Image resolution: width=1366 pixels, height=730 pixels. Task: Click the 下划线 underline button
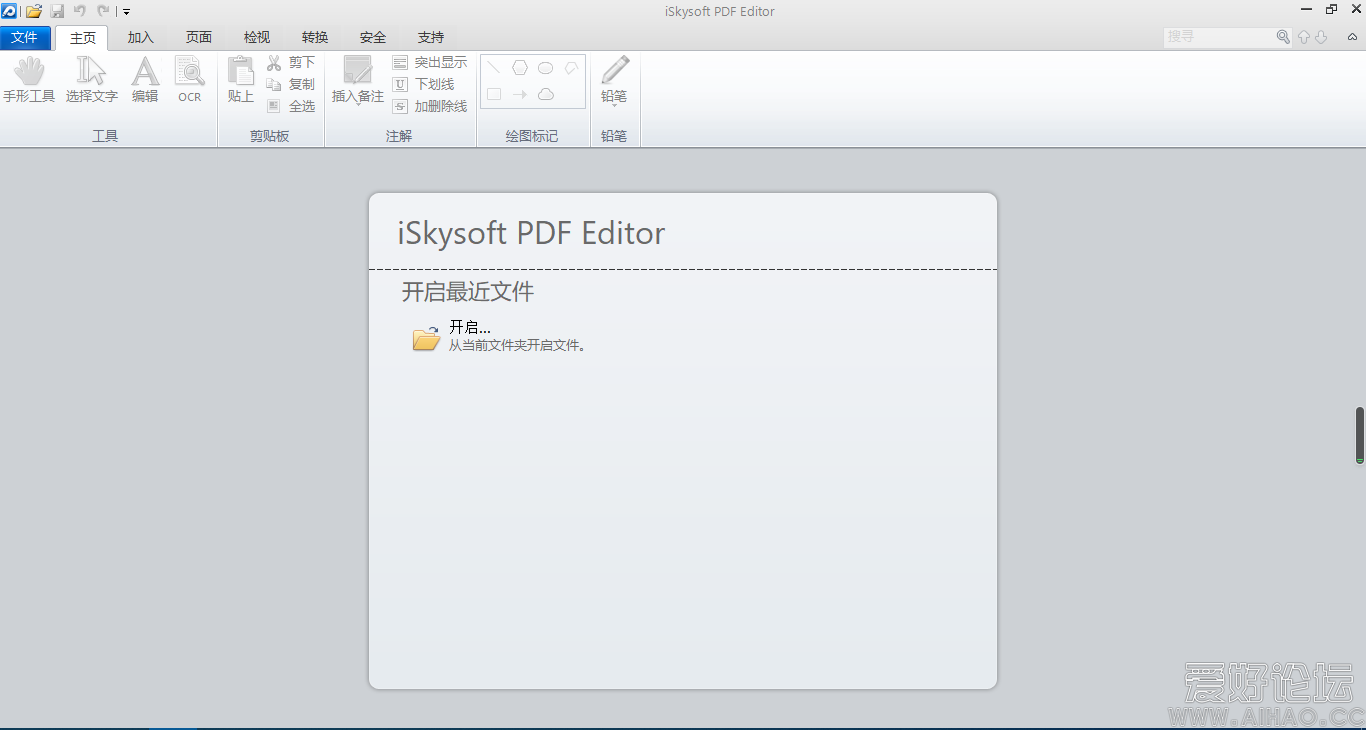[x=424, y=84]
